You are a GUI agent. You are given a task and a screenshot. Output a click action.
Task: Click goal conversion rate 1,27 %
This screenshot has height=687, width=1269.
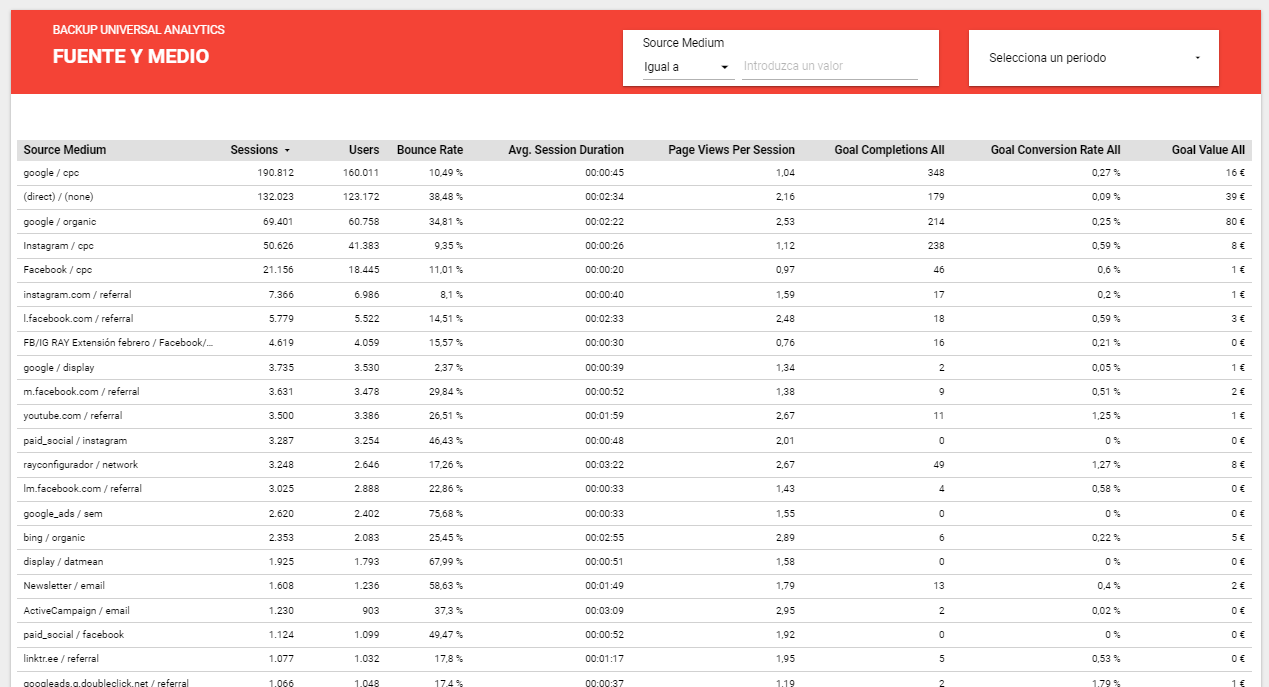click(1104, 464)
